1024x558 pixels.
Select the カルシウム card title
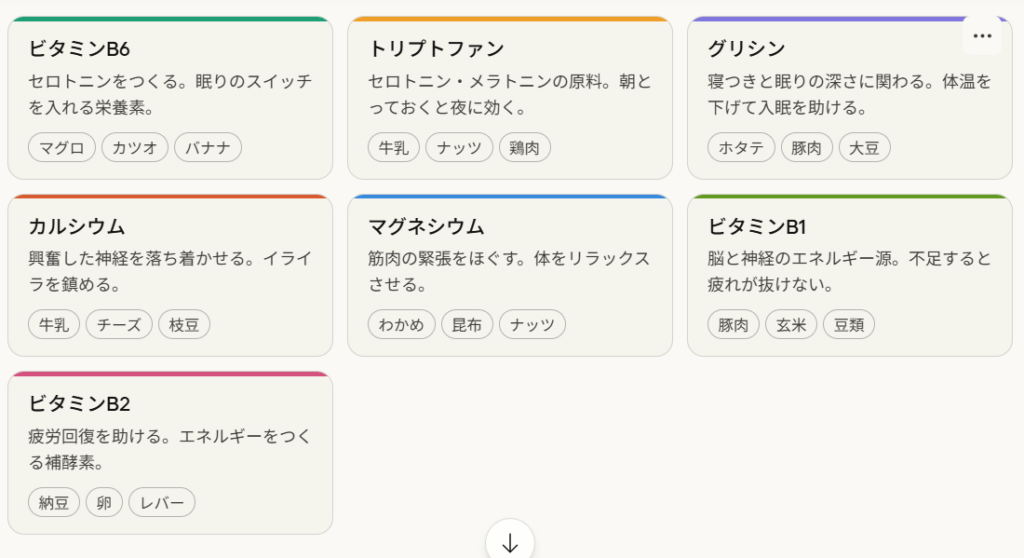click(77, 226)
